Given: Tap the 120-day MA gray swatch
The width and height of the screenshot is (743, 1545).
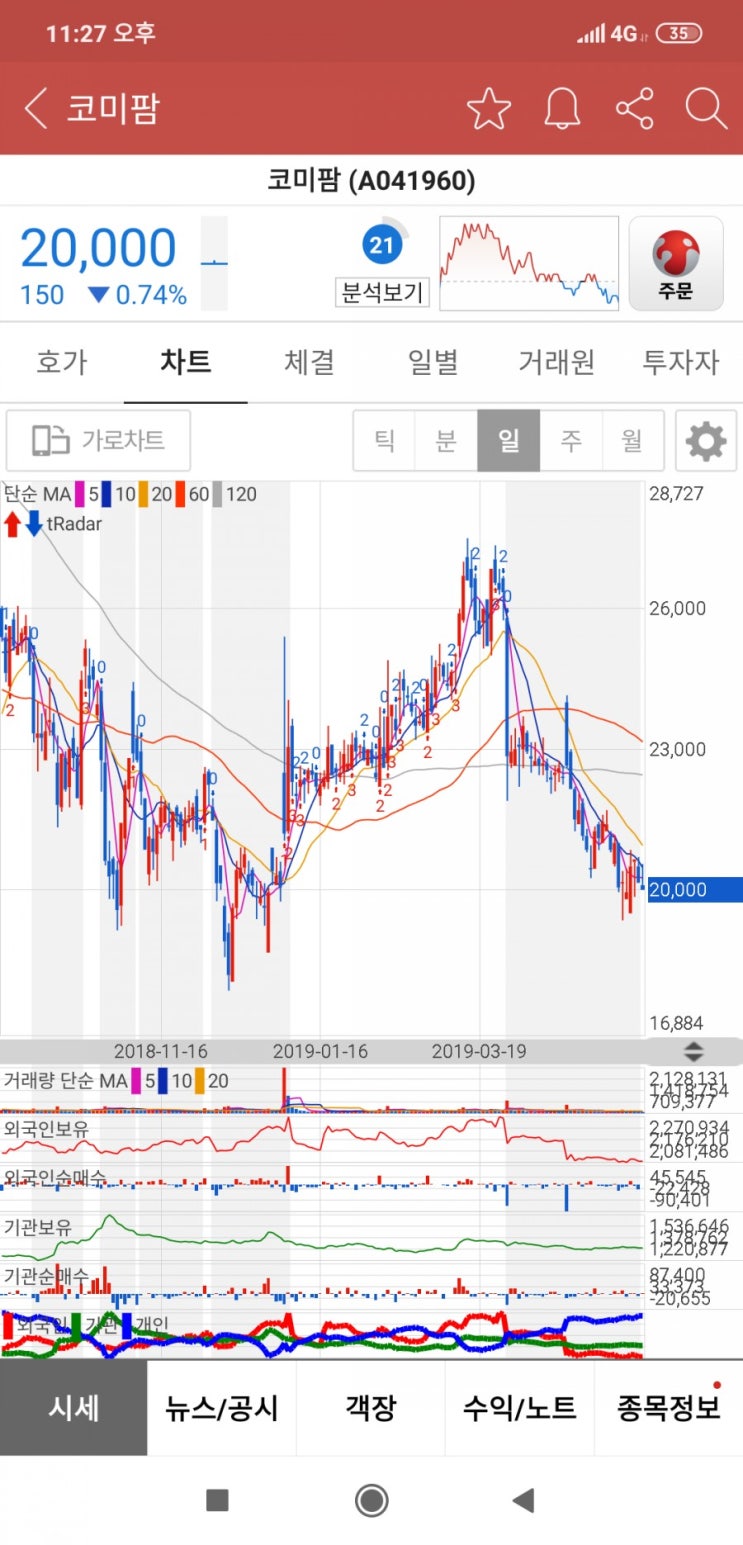Looking at the screenshot, I should click(x=218, y=494).
